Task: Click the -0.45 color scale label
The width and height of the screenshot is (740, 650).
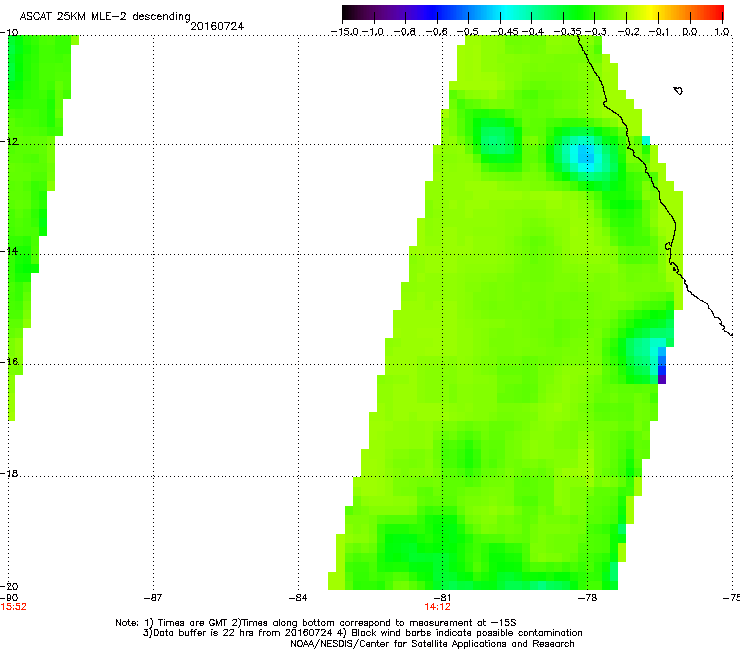Action: click(504, 32)
